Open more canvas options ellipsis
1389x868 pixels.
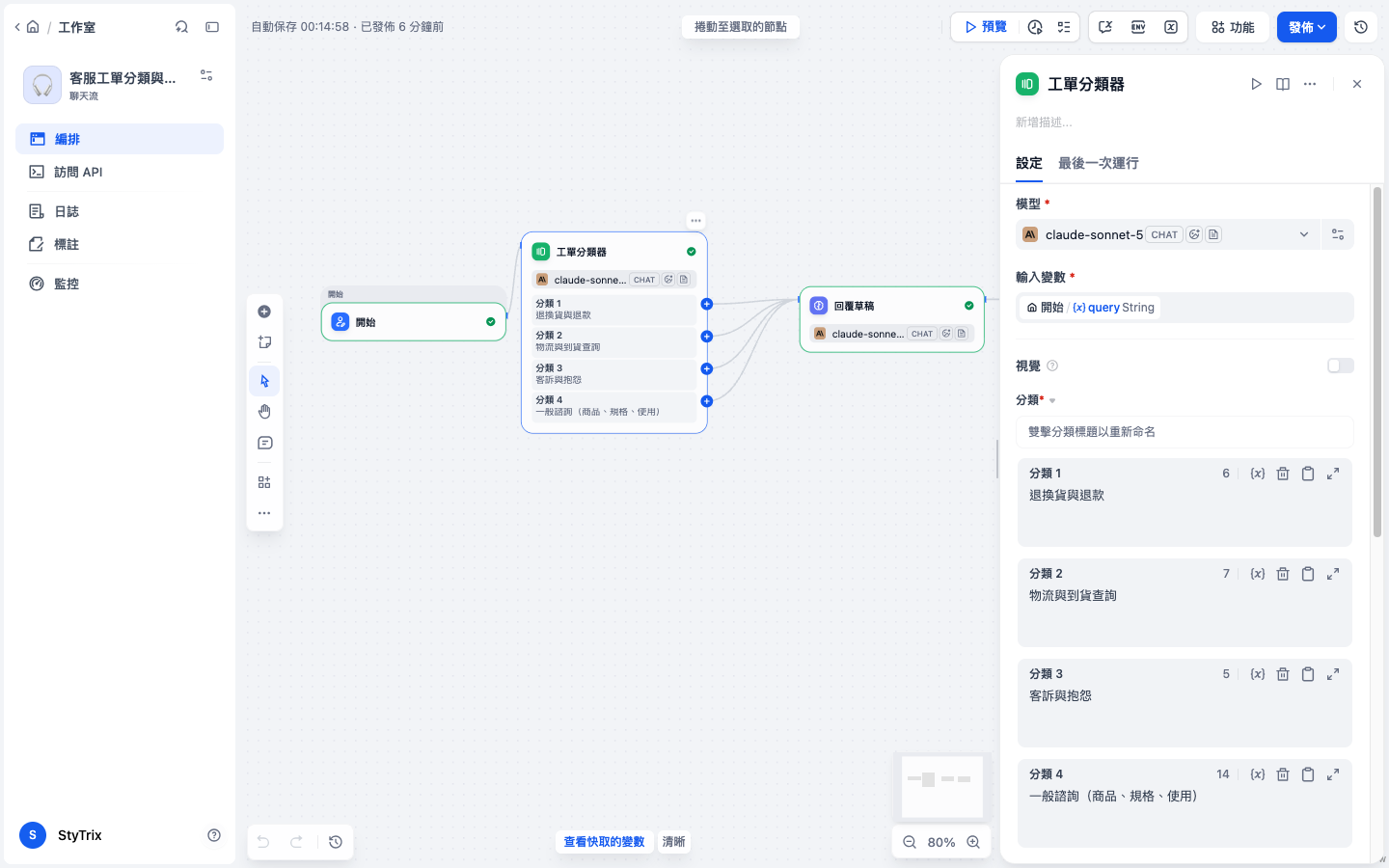pos(264,513)
